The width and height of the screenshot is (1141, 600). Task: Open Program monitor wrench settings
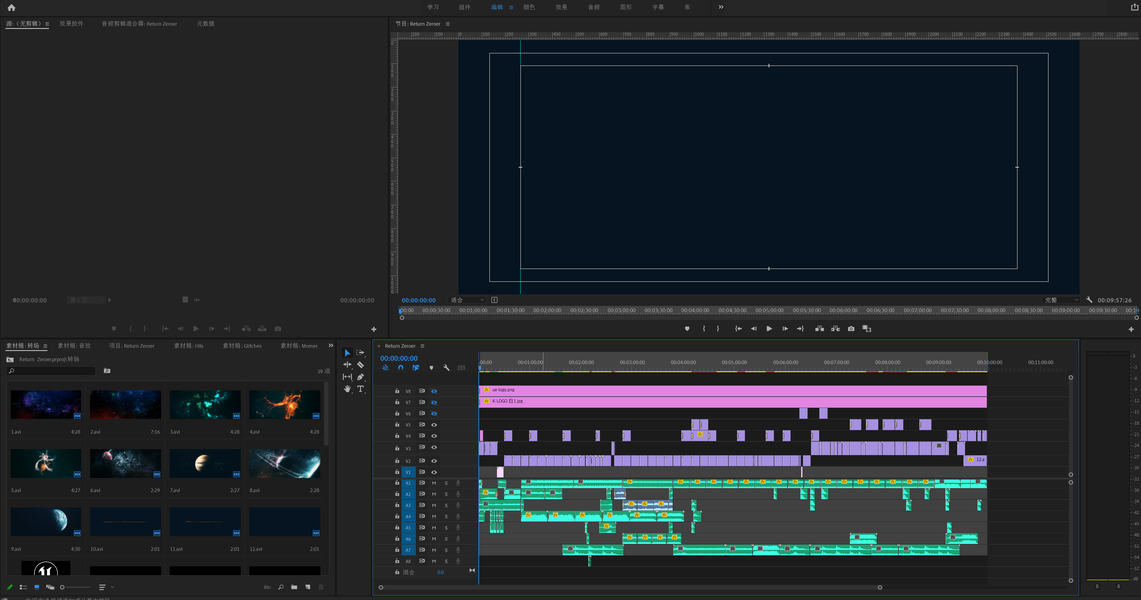click(1089, 300)
